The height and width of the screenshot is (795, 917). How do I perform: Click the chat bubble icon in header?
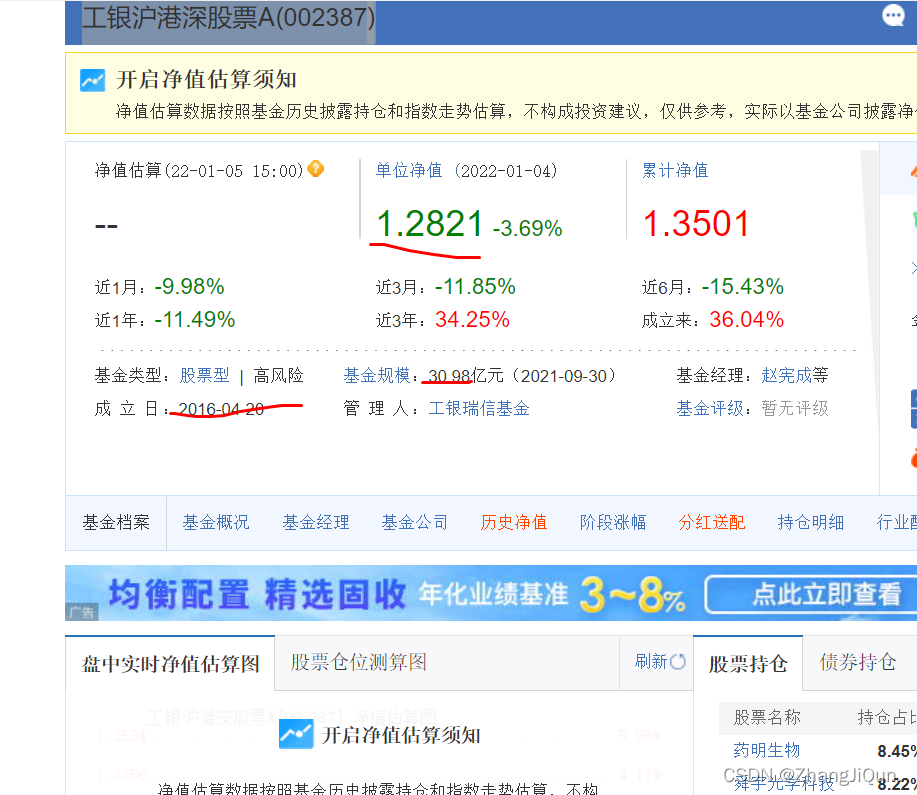pos(893,16)
